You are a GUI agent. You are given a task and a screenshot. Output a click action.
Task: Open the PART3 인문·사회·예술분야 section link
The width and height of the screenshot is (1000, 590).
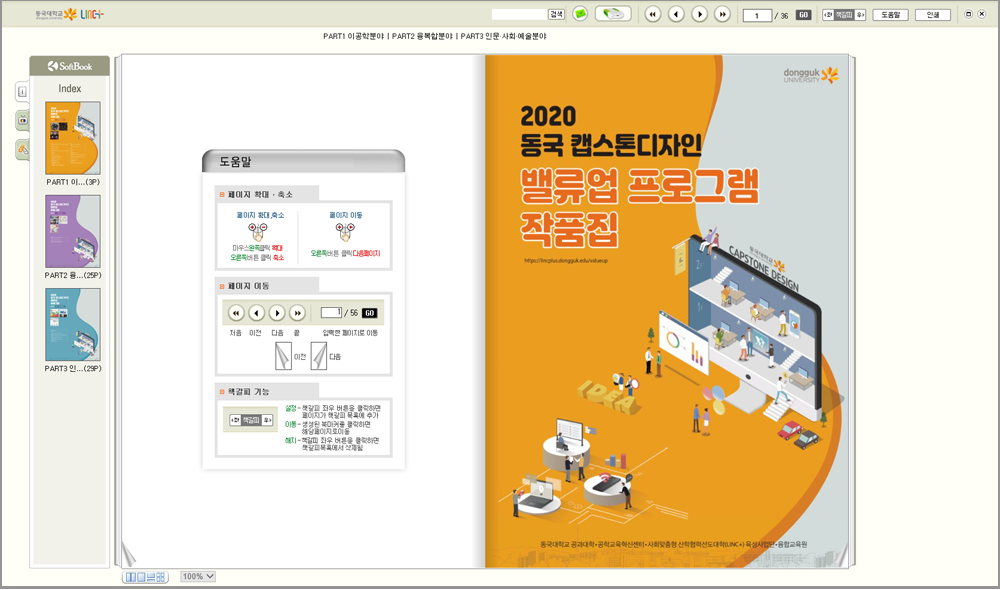(x=503, y=36)
